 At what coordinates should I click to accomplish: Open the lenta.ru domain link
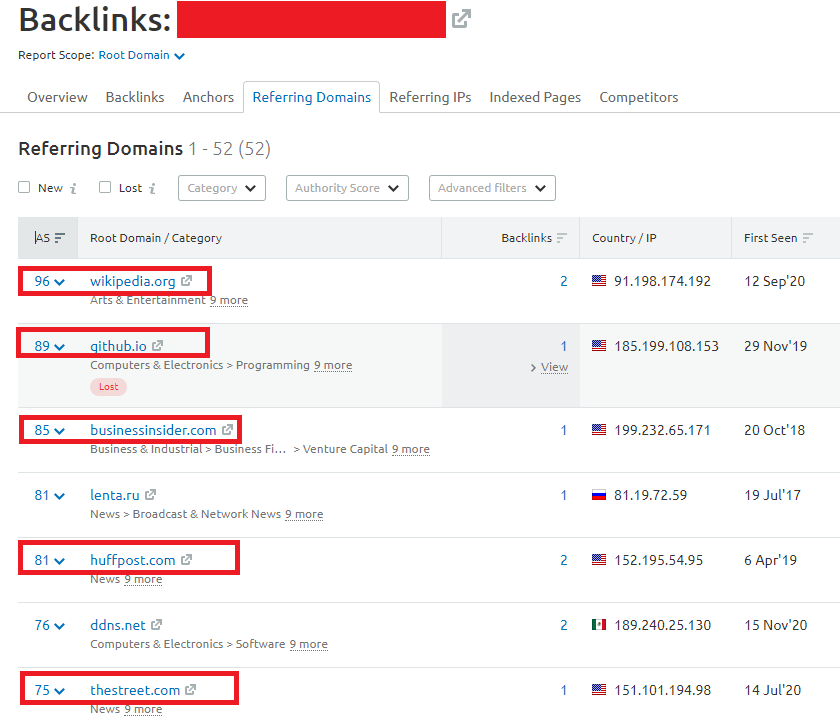(x=115, y=495)
